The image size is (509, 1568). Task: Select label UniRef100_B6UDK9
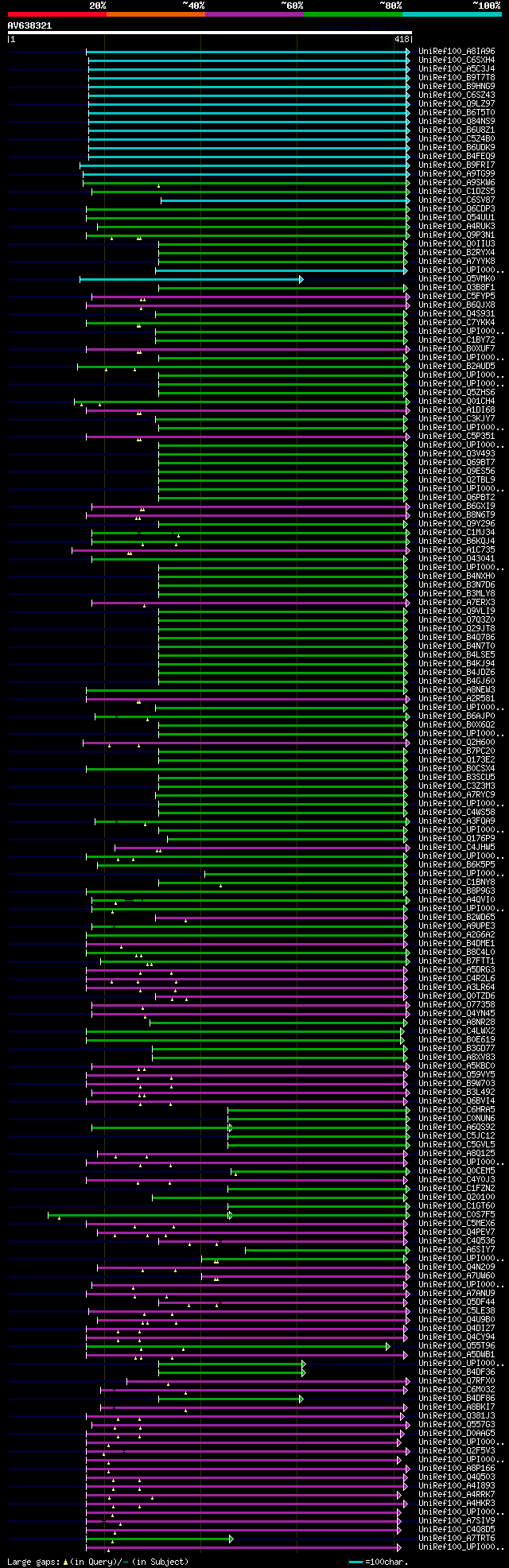[457, 147]
